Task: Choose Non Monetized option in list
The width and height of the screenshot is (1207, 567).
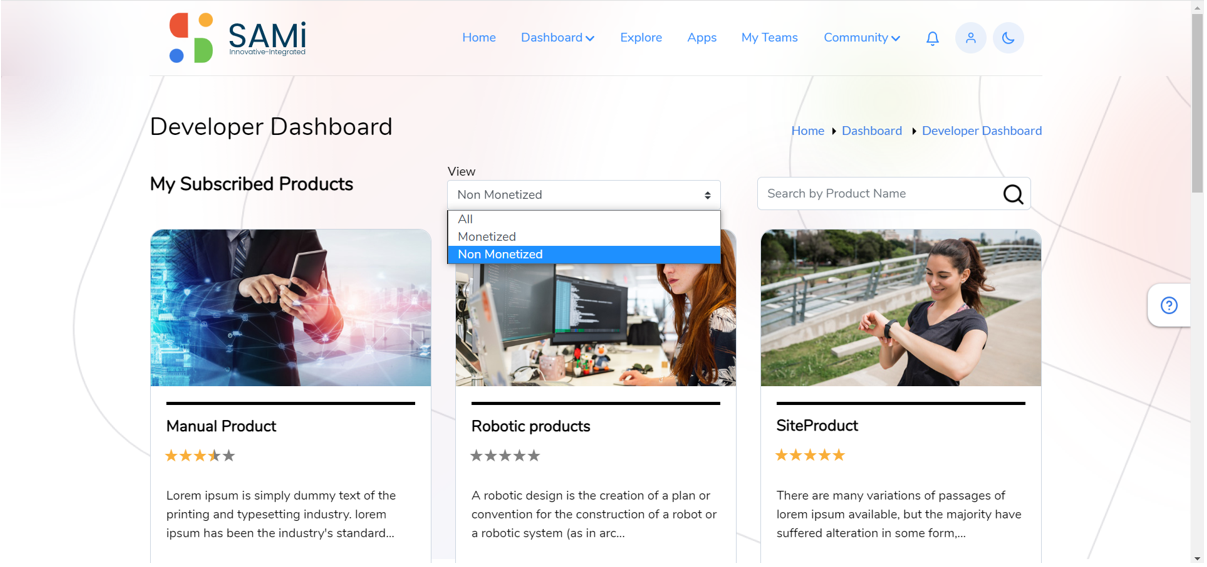Action: [584, 255]
